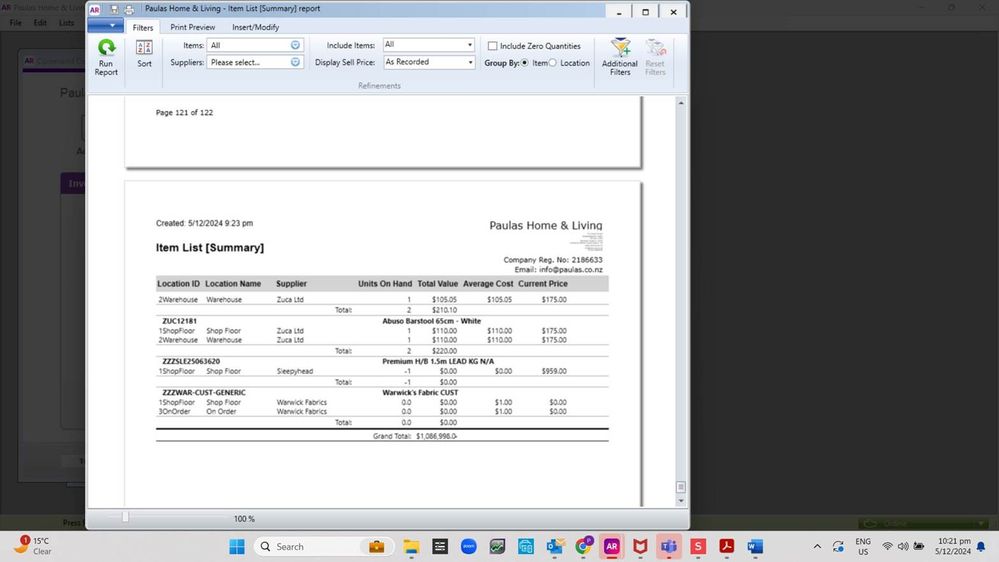This screenshot has height=562, width=999.
Task: Click the zoom slider handle
Action: point(125,517)
